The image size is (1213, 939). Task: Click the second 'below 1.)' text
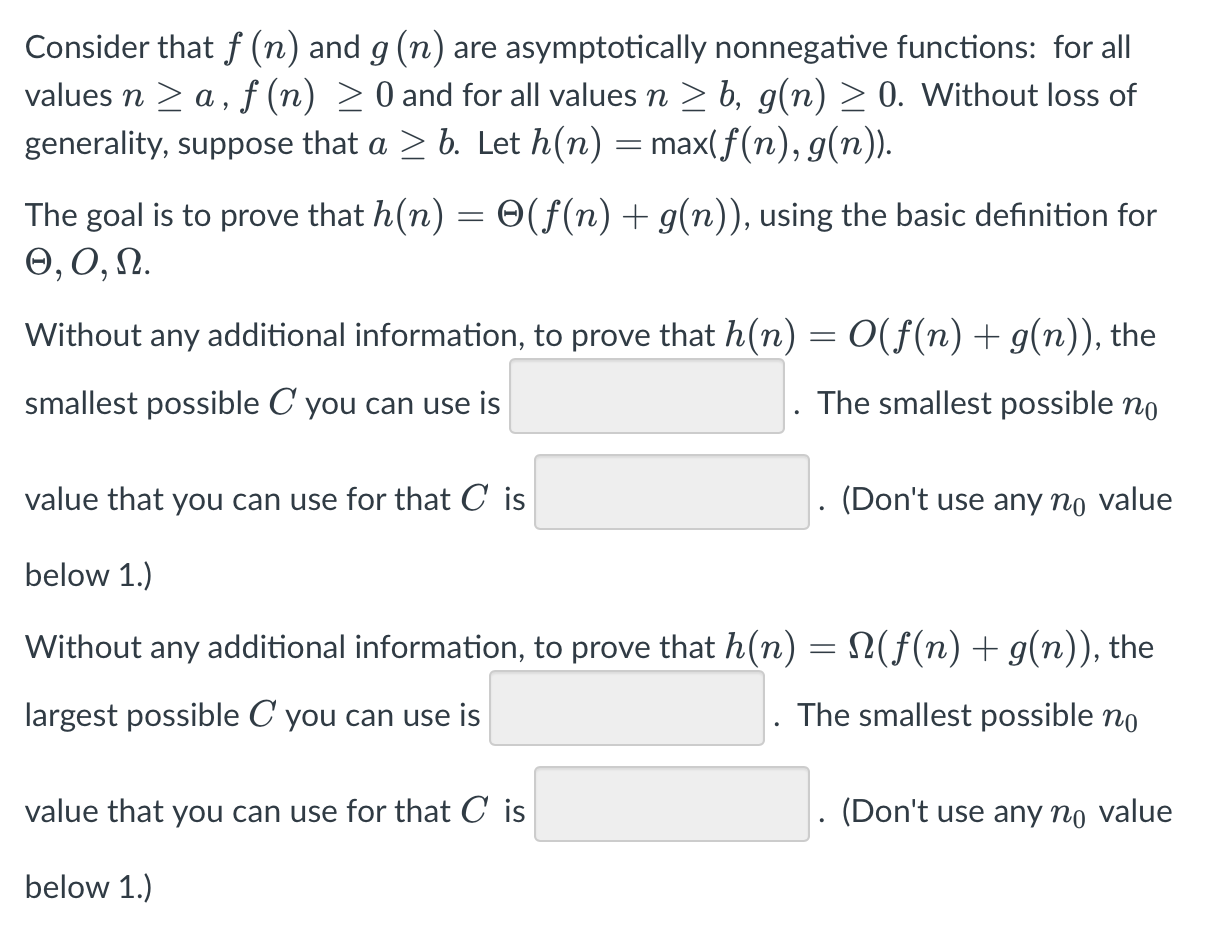coord(86,887)
